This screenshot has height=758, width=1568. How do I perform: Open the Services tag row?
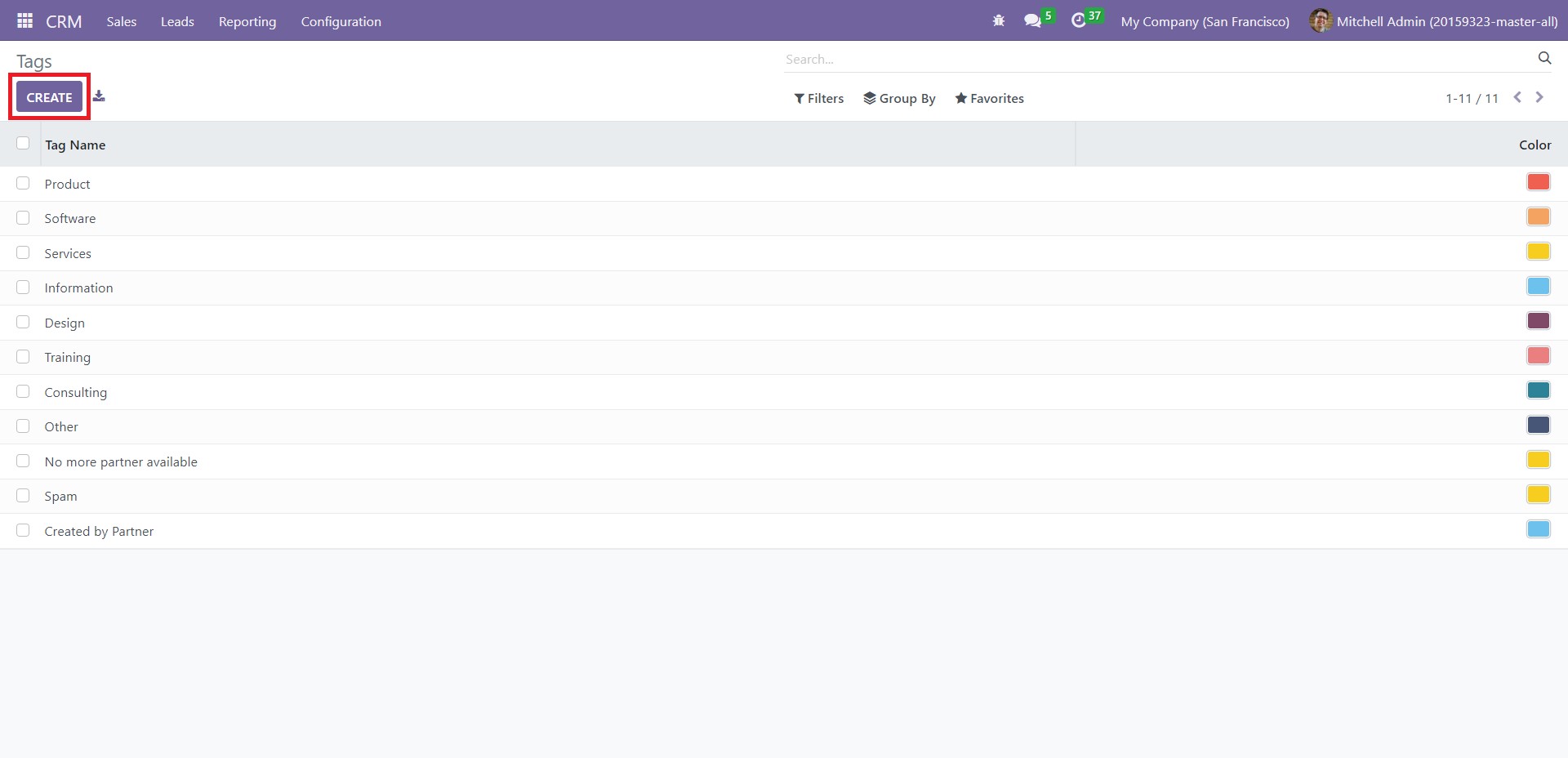point(784,253)
